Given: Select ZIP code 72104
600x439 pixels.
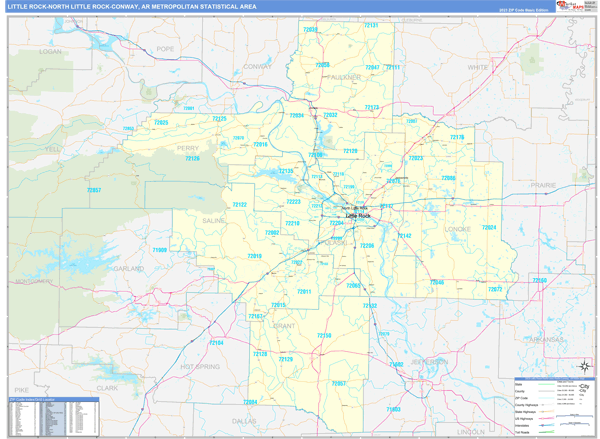Looking at the screenshot, I should point(216,343).
